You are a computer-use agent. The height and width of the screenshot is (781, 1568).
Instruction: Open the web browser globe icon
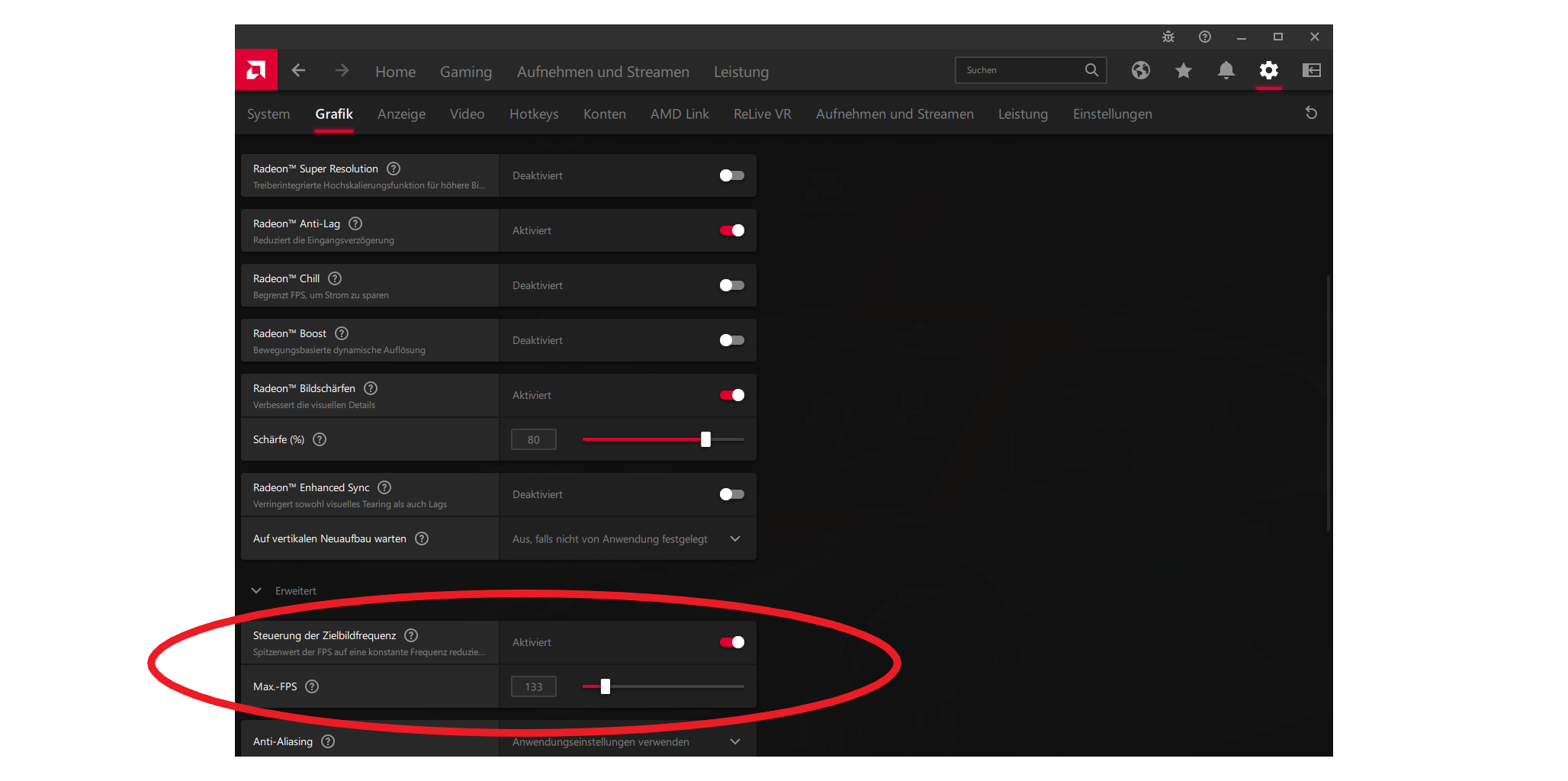pyautogui.click(x=1140, y=70)
